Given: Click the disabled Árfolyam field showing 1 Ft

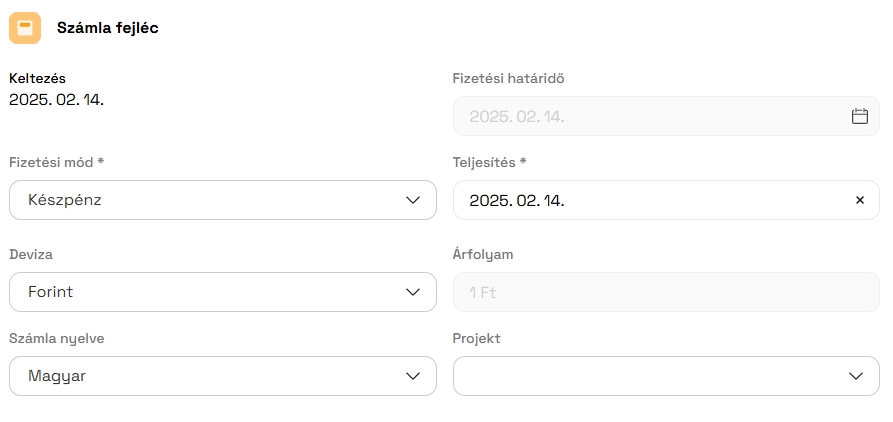Looking at the screenshot, I should point(666,292).
